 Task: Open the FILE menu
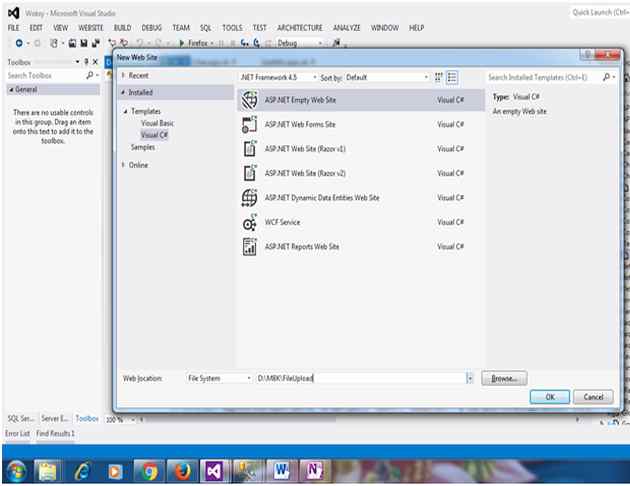pos(13,28)
